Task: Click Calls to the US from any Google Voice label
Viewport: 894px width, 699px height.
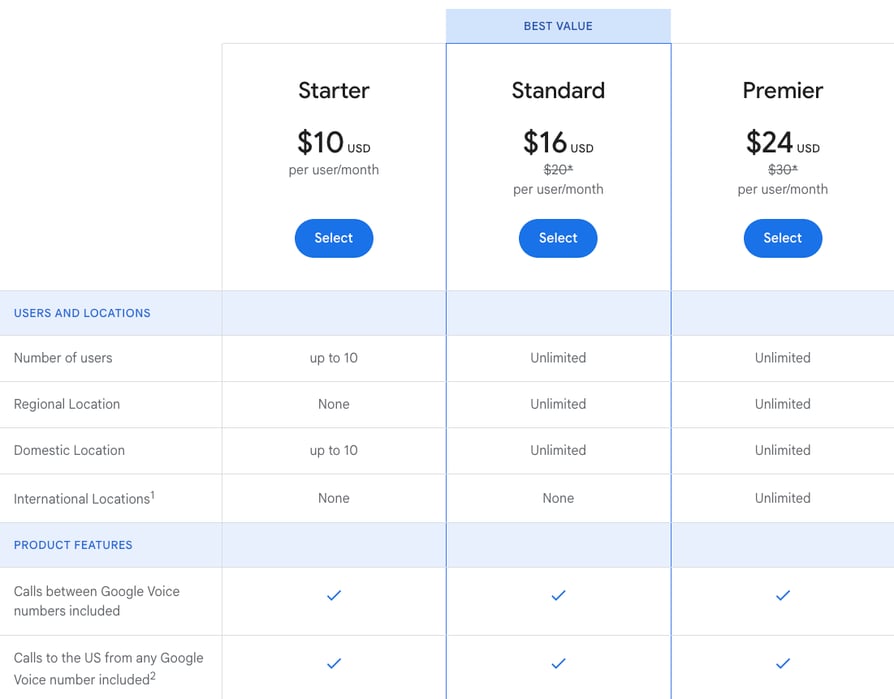Action: coord(108,668)
